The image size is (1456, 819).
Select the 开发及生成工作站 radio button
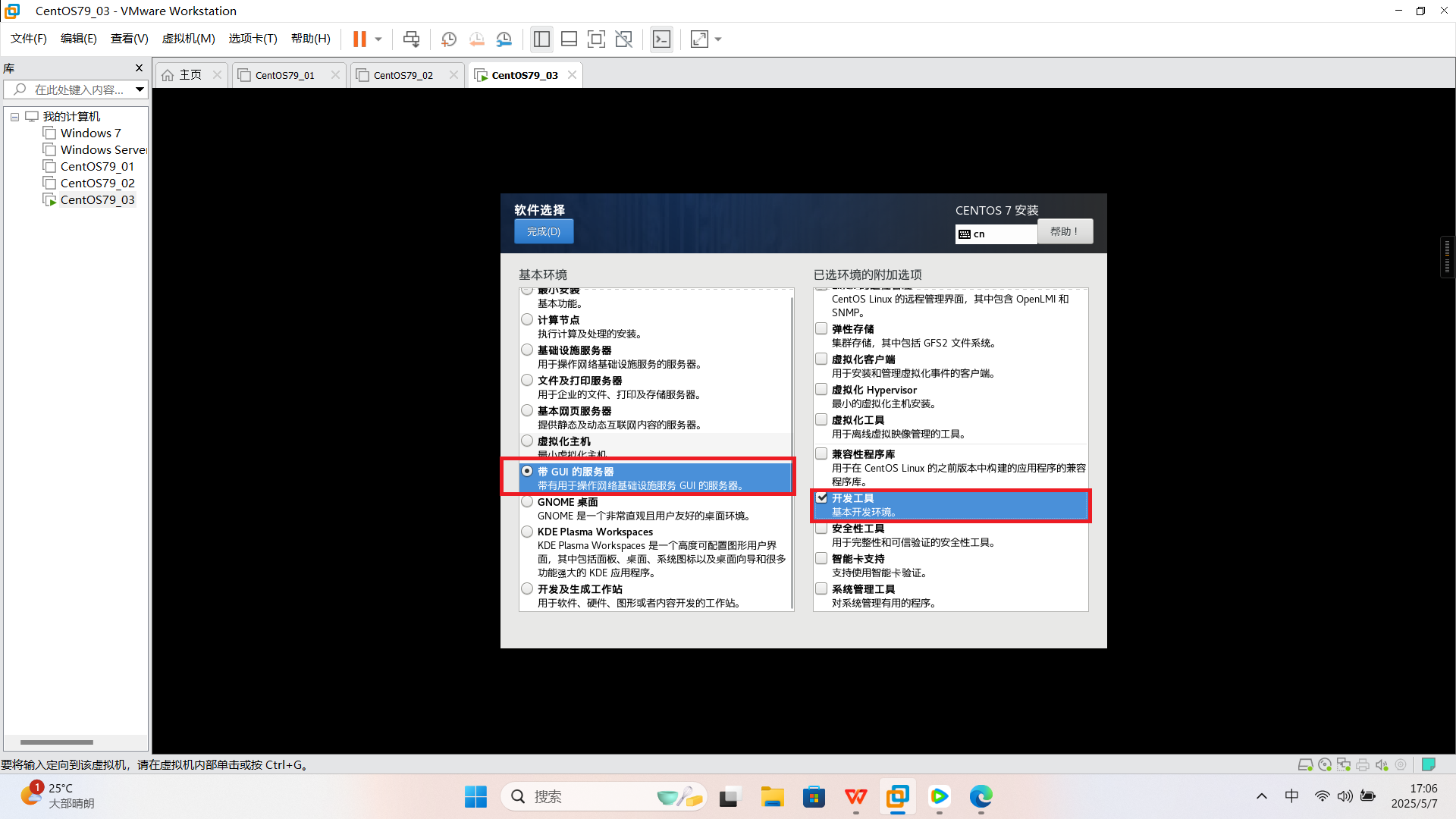[527, 588]
